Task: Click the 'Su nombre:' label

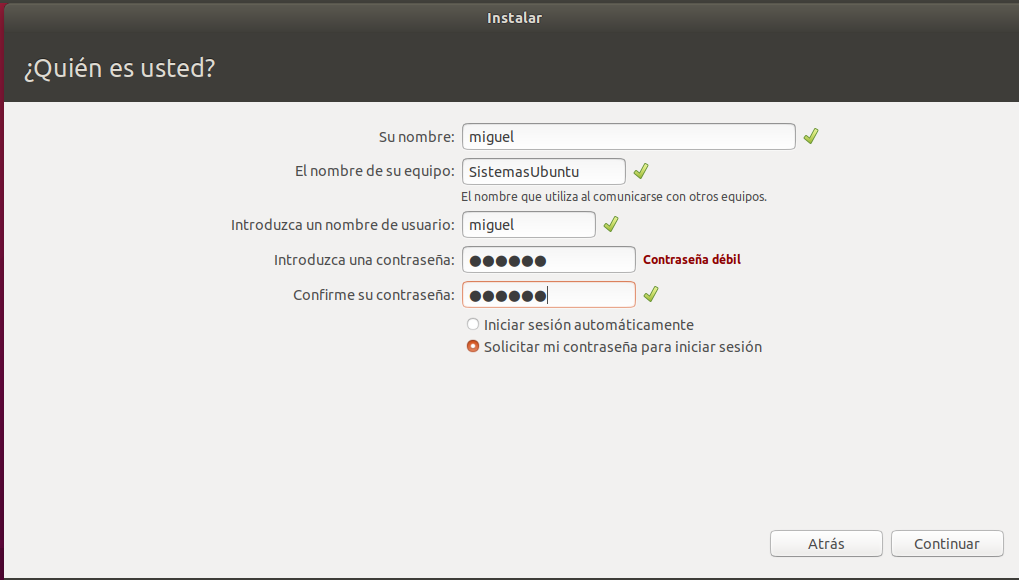Action: pyautogui.click(x=416, y=137)
